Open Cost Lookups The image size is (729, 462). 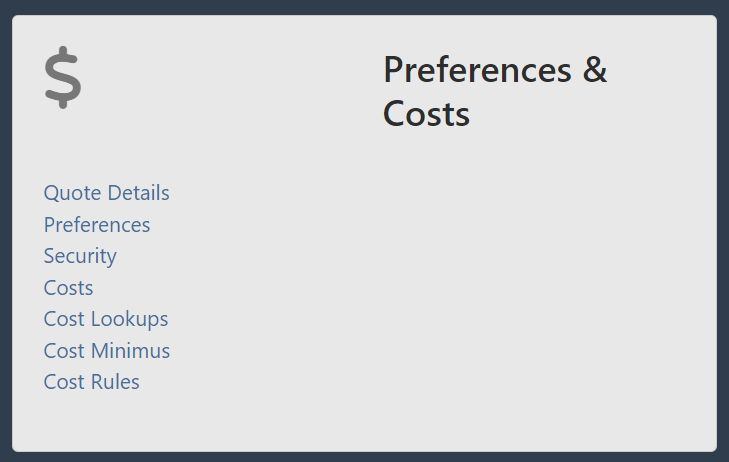[x=106, y=319]
